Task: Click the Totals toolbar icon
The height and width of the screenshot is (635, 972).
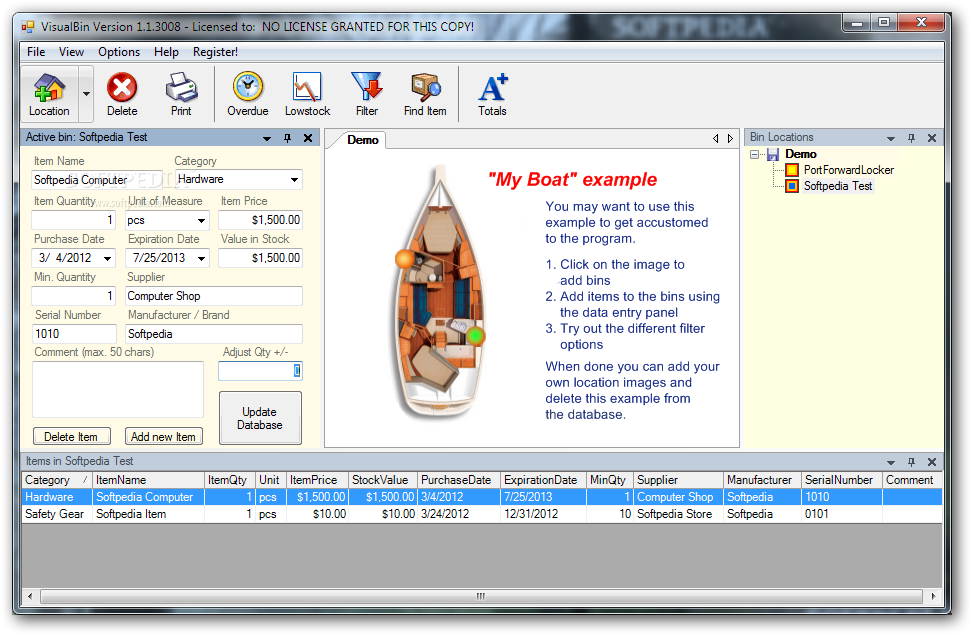Action: (x=492, y=94)
